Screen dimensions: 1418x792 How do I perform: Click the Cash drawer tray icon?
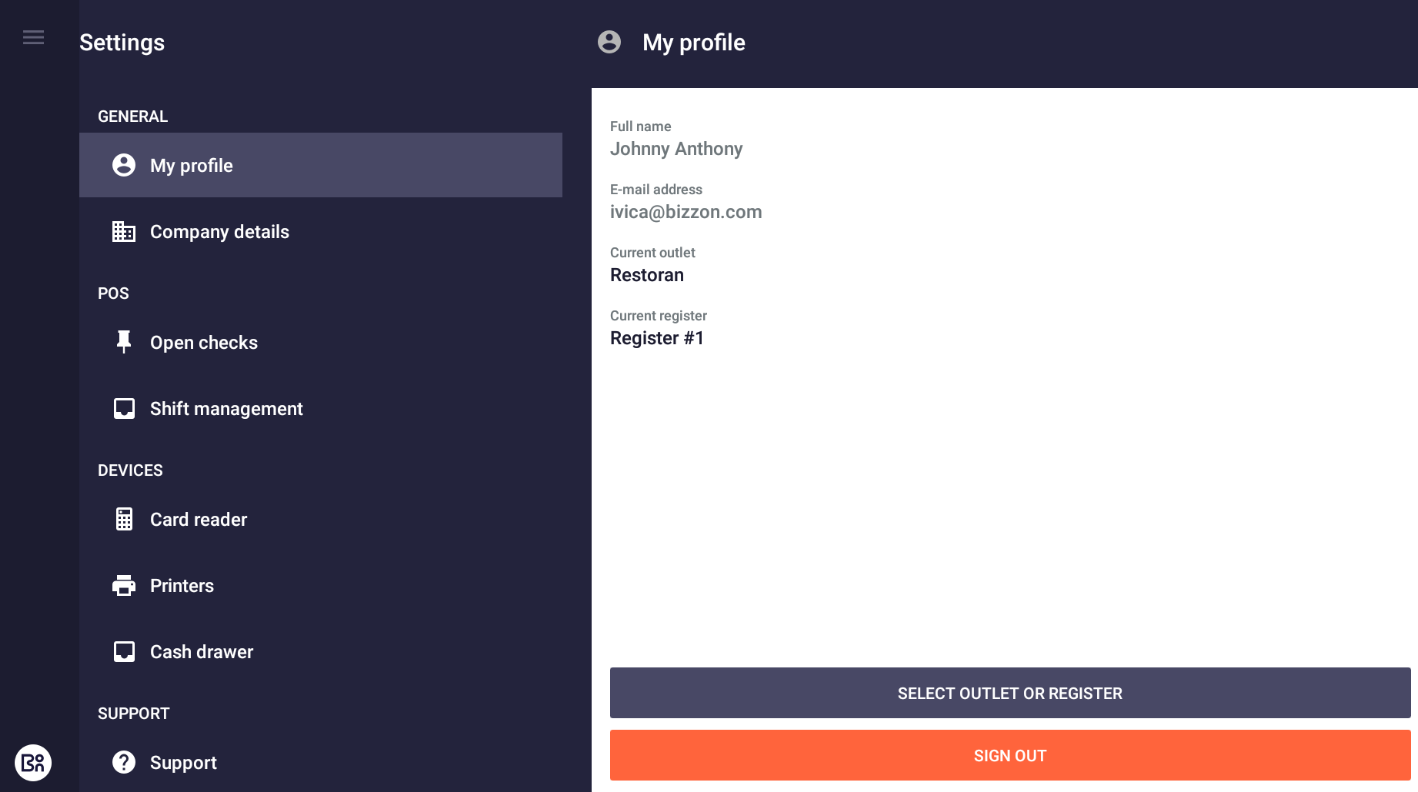click(x=124, y=652)
